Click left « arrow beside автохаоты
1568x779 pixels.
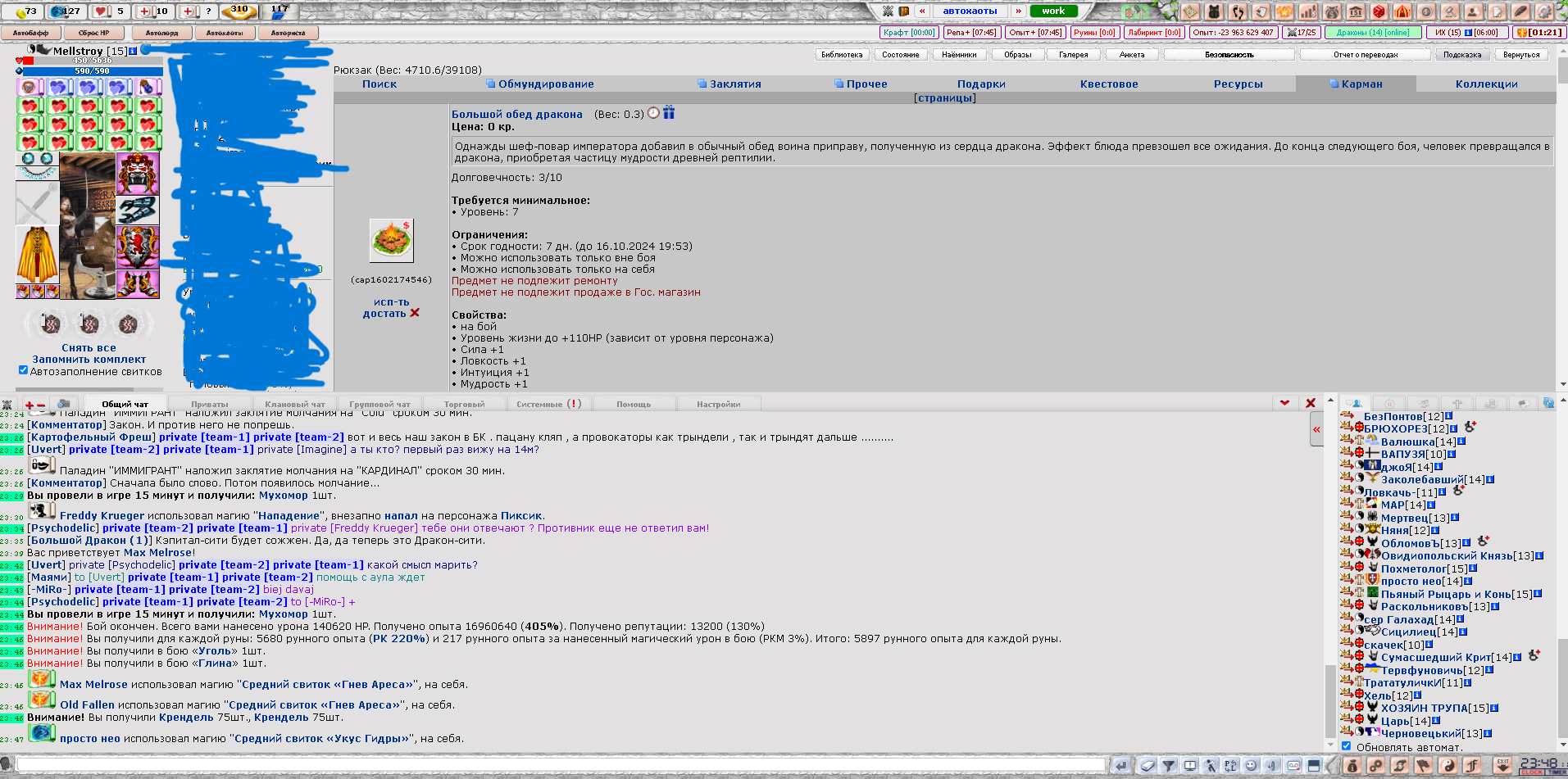pyautogui.click(x=922, y=11)
